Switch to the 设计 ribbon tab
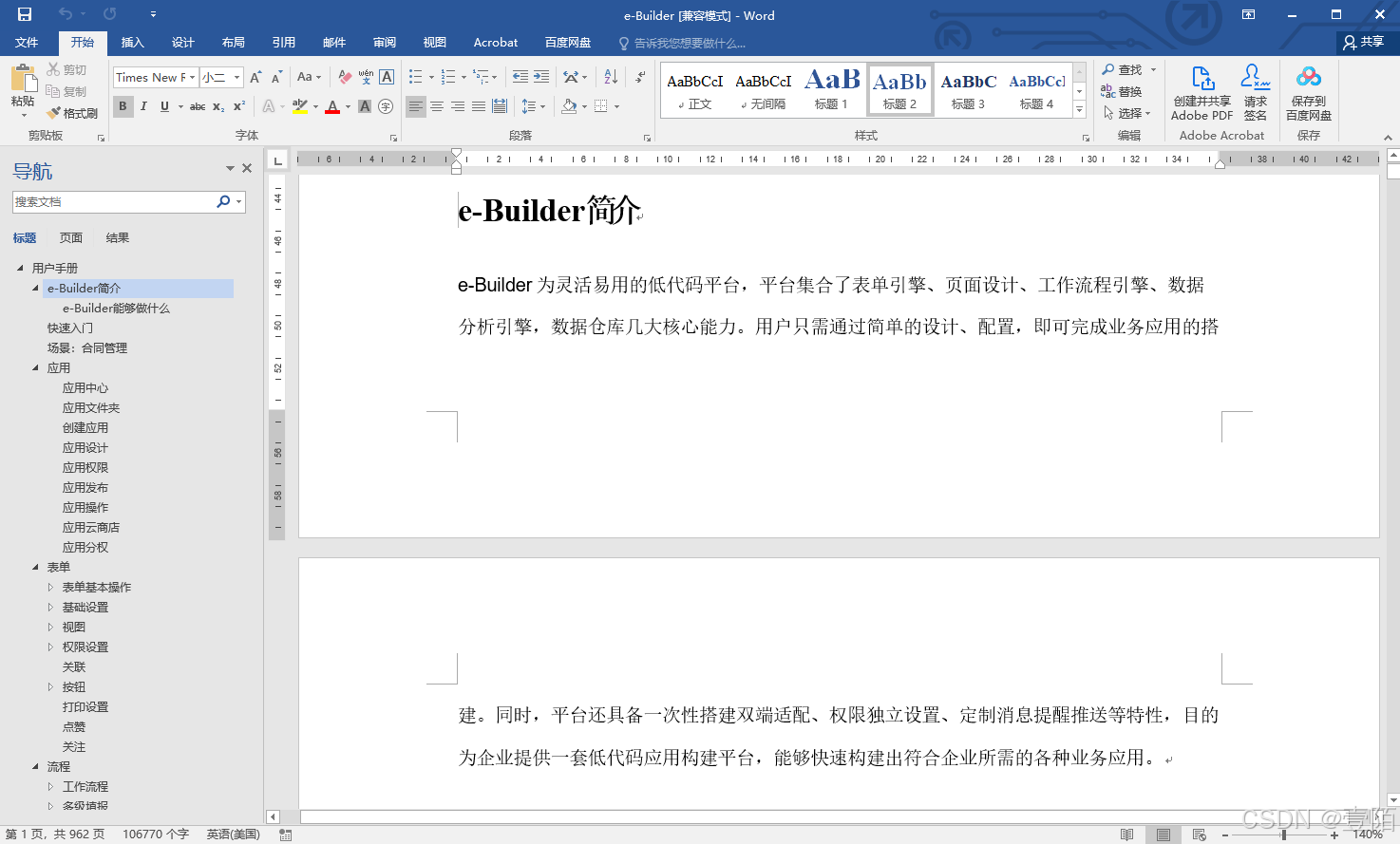The height and width of the screenshot is (844, 1400). 182,43
